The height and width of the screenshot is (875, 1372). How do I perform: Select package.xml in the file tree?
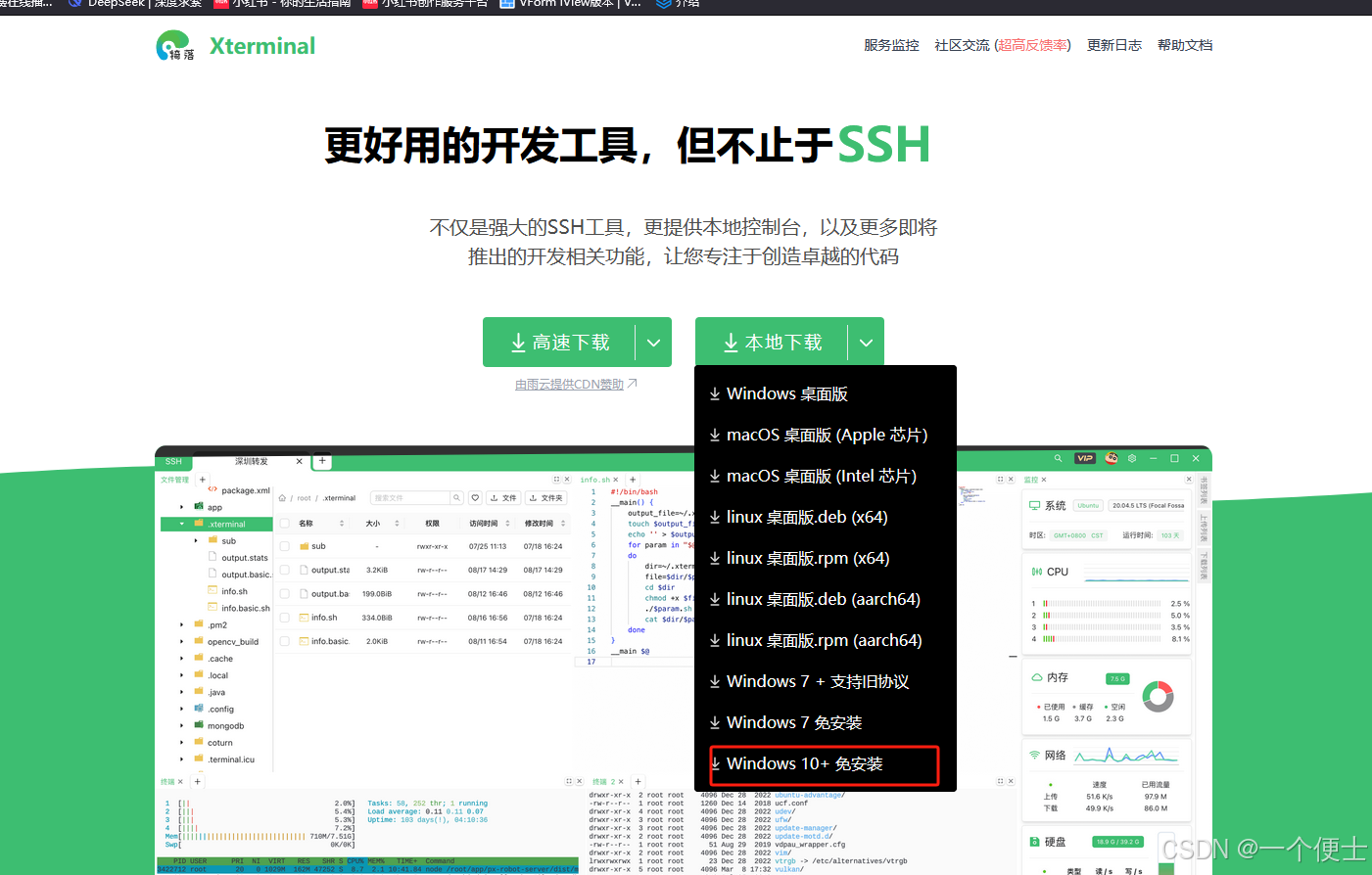[x=245, y=490]
